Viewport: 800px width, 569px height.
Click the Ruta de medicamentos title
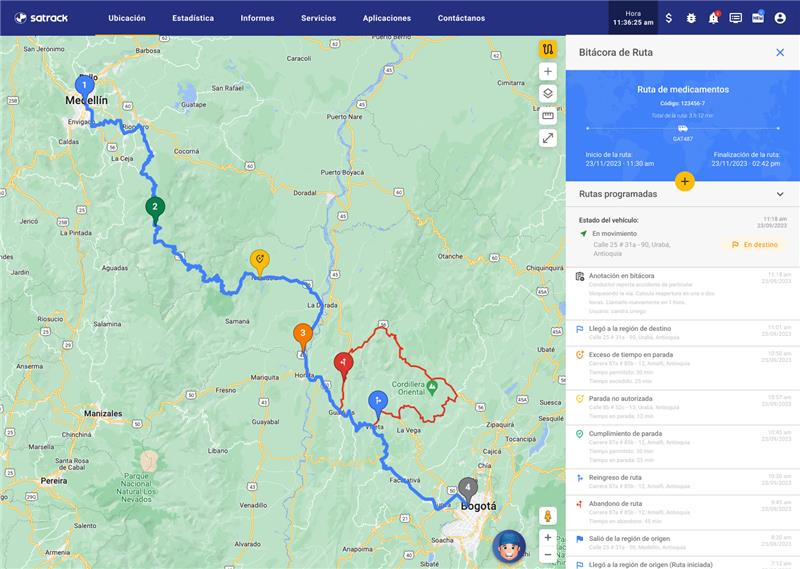683,89
